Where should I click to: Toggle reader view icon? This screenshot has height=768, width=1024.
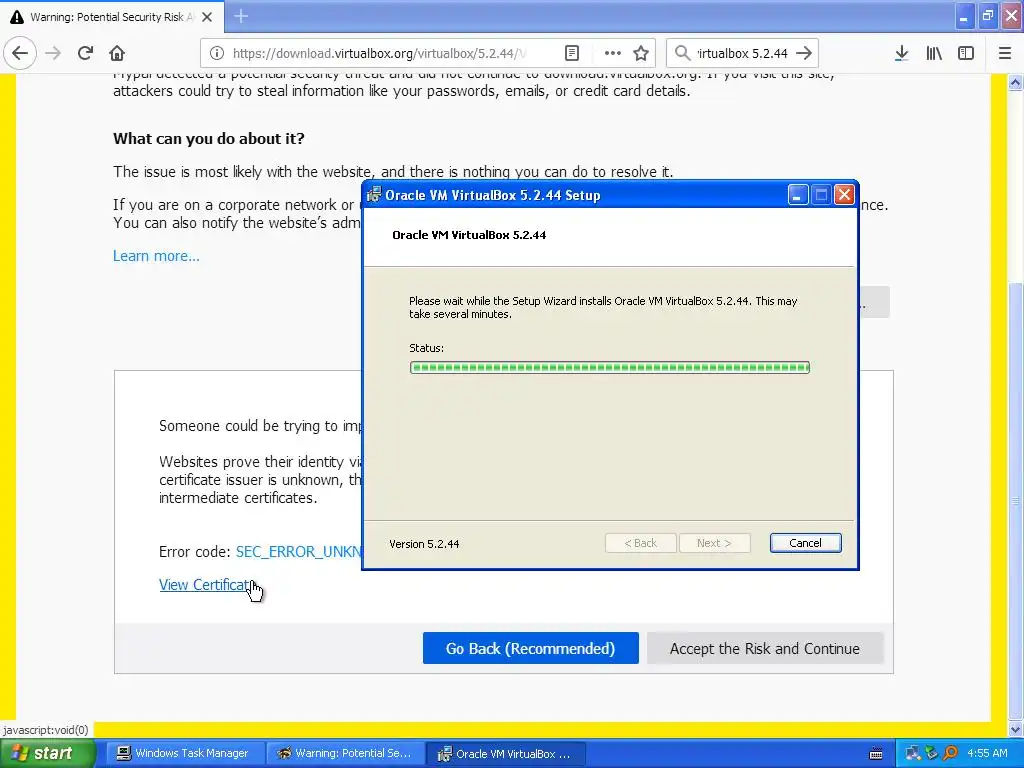tap(572, 53)
